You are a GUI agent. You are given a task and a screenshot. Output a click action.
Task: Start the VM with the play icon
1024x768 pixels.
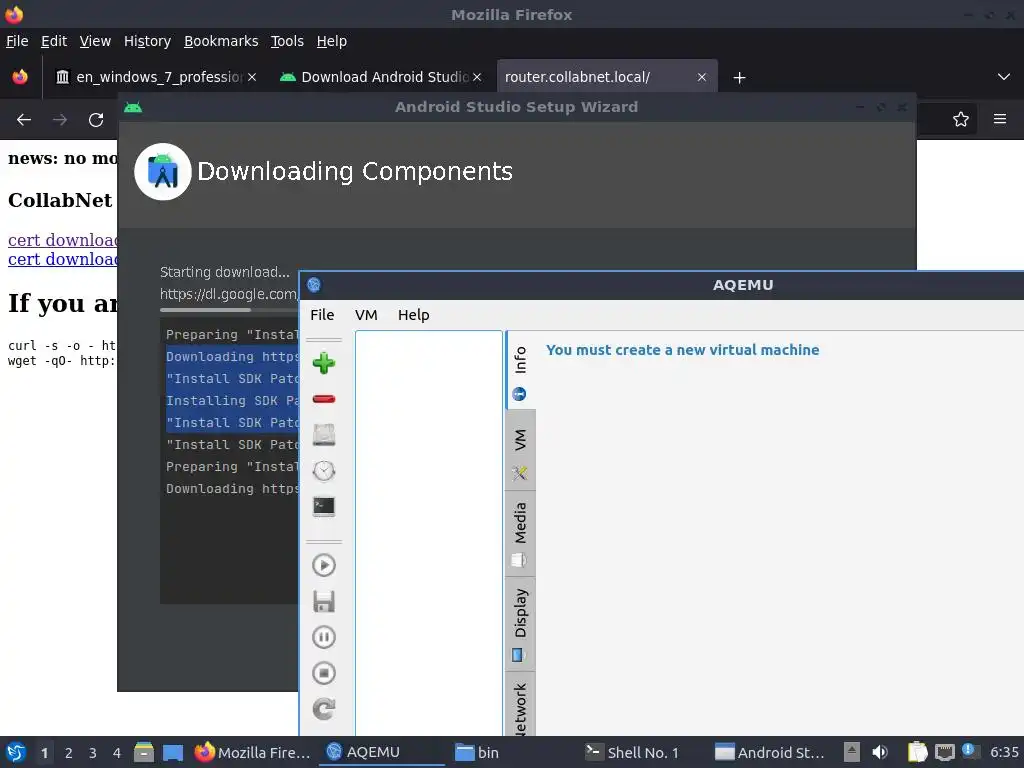pos(324,565)
